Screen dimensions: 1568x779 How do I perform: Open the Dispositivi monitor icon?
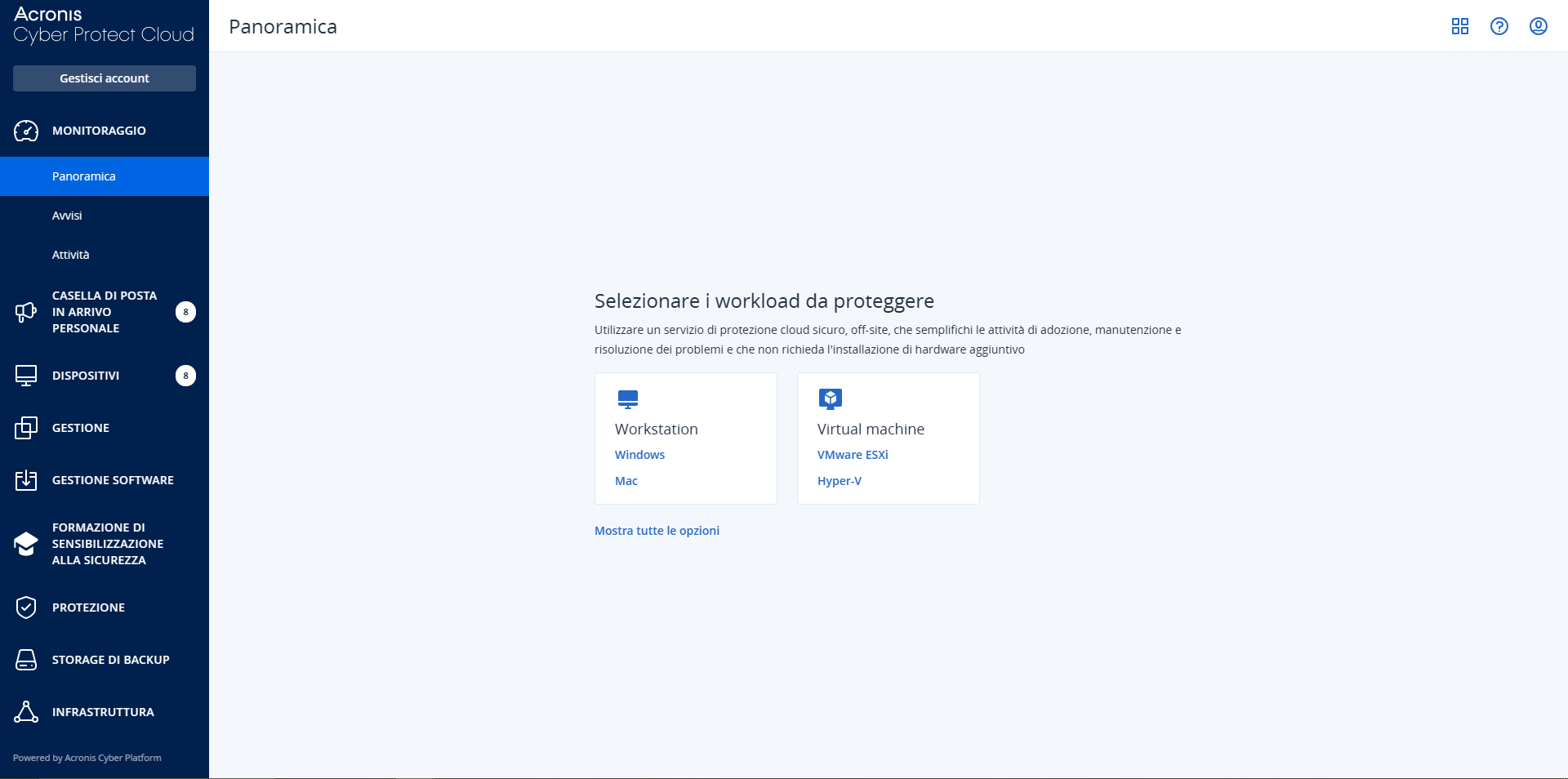[x=25, y=376]
